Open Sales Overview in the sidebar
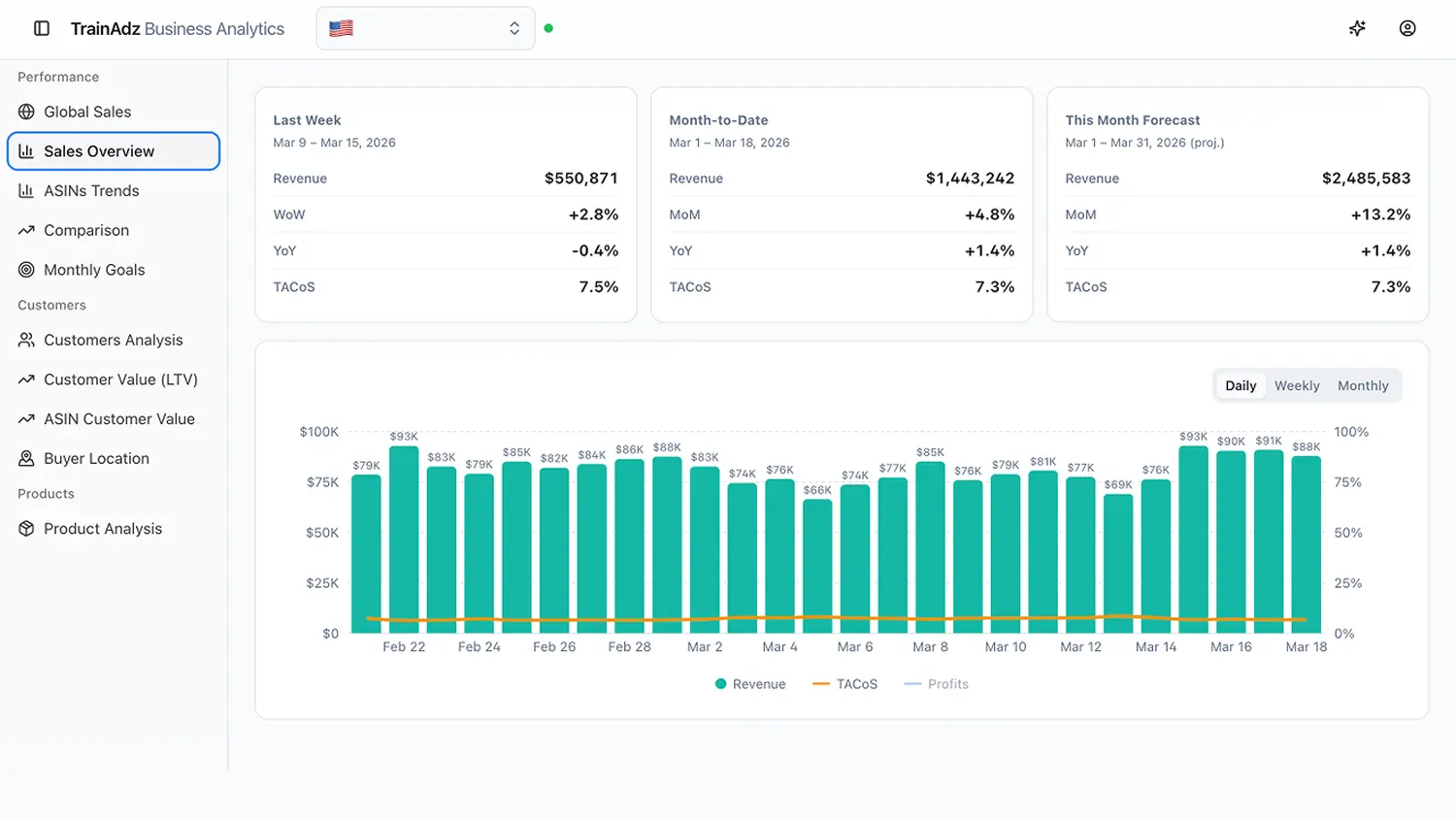Viewport: 1456px width, 821px height. tap(99, 151)
